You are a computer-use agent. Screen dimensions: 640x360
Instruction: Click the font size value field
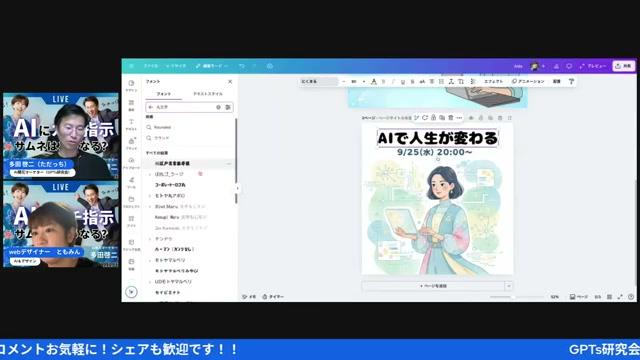coord(353,82)
